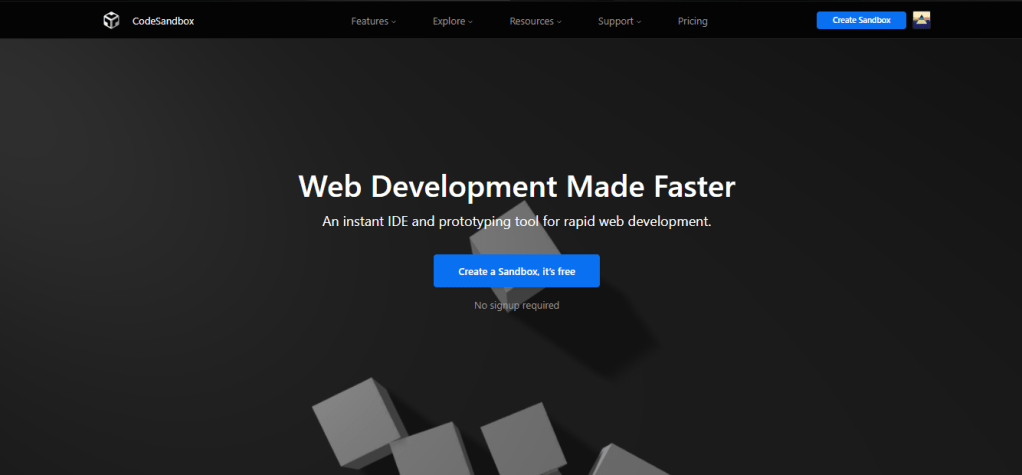1022x475 pixels.
Task: Click the chevron next to Features
Action: pyautogui.click(x=394, y=22)
